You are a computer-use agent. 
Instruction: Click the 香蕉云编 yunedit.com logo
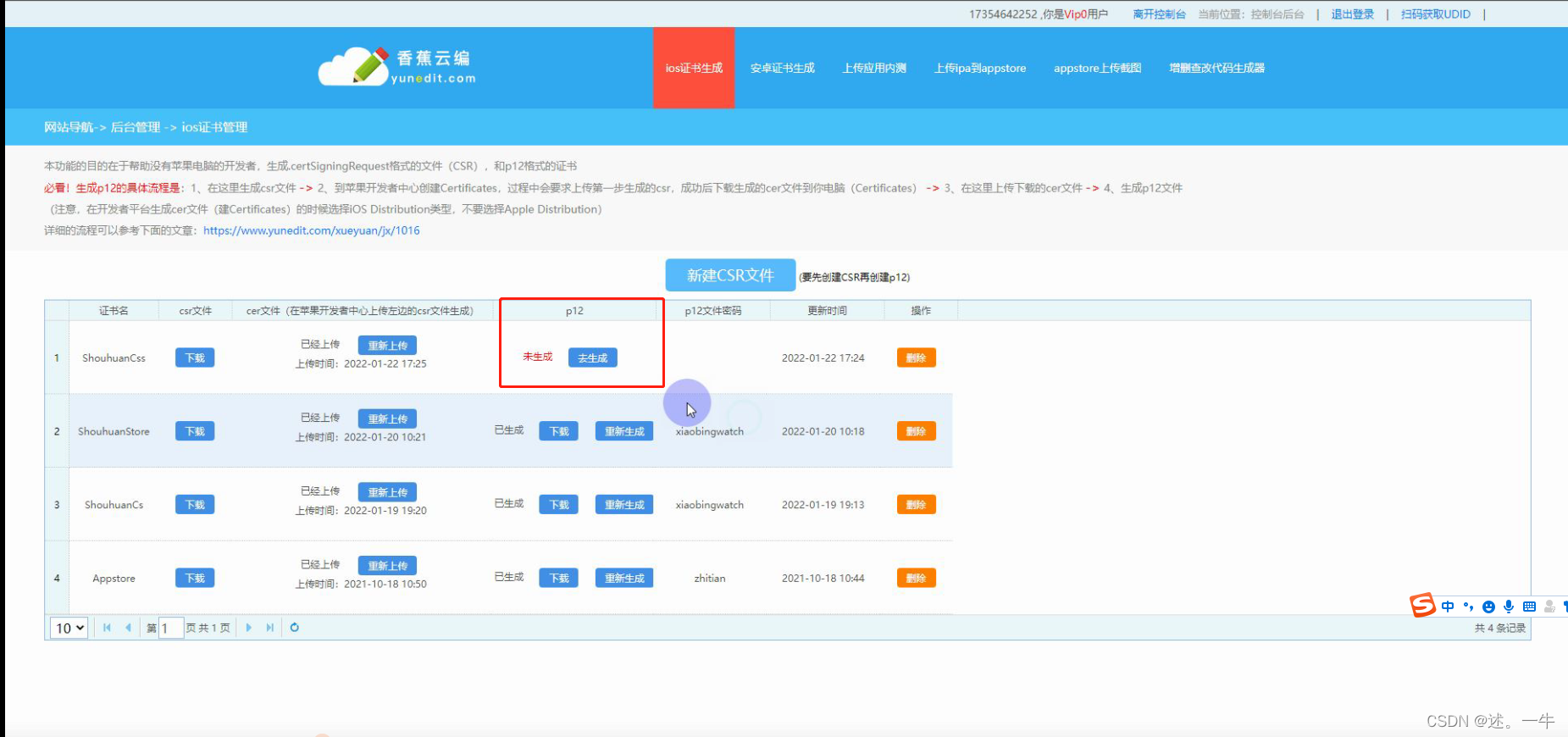click(396, 66)
